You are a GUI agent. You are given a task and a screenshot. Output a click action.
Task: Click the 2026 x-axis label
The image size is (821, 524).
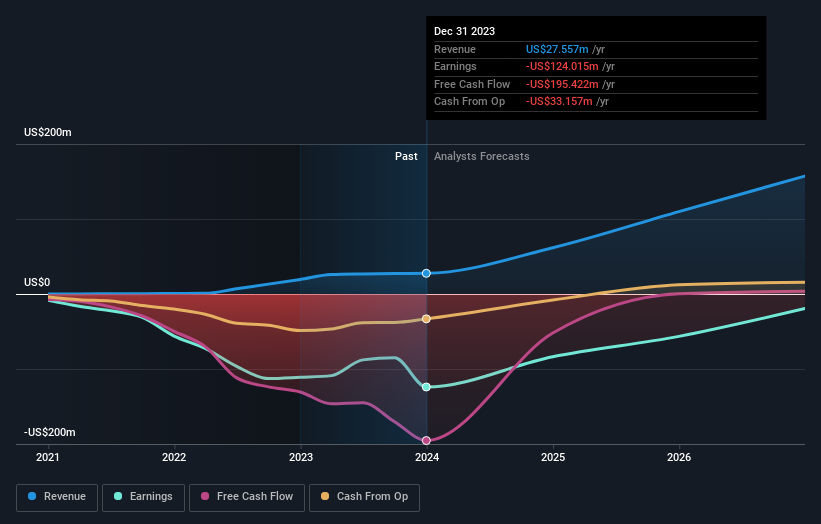tap(679, 457)
